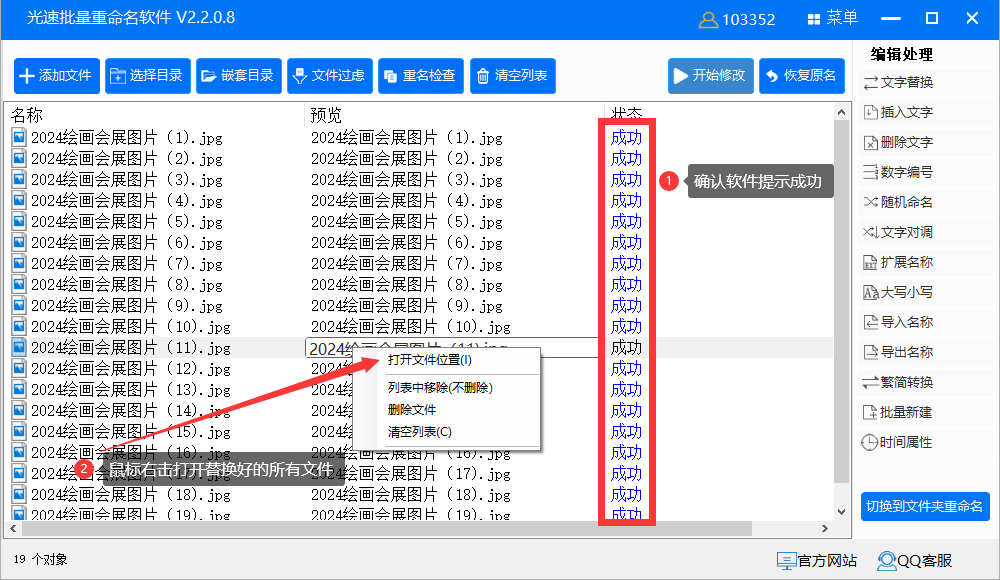
Task: Select 删除文字 tool
Action: click(899, 142)
